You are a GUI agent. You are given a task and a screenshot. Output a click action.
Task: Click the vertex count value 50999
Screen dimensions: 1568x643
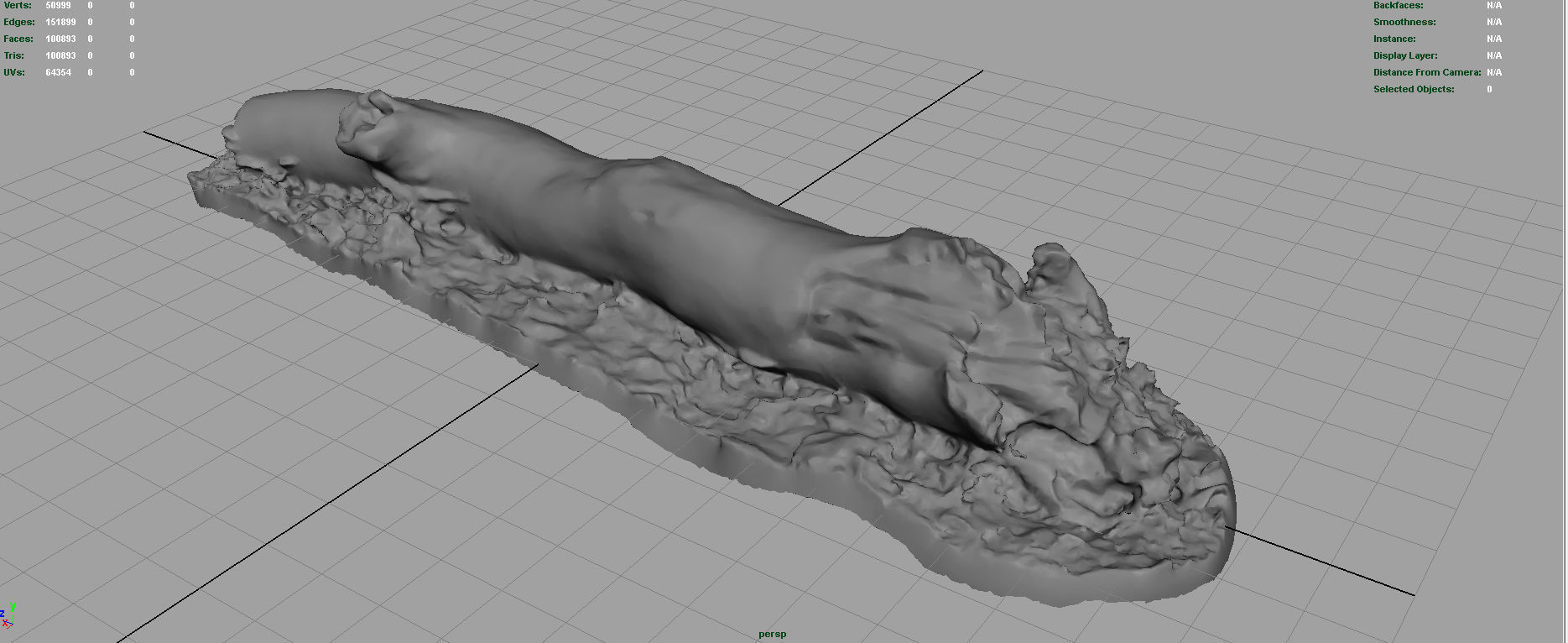(x=58, y=5)
